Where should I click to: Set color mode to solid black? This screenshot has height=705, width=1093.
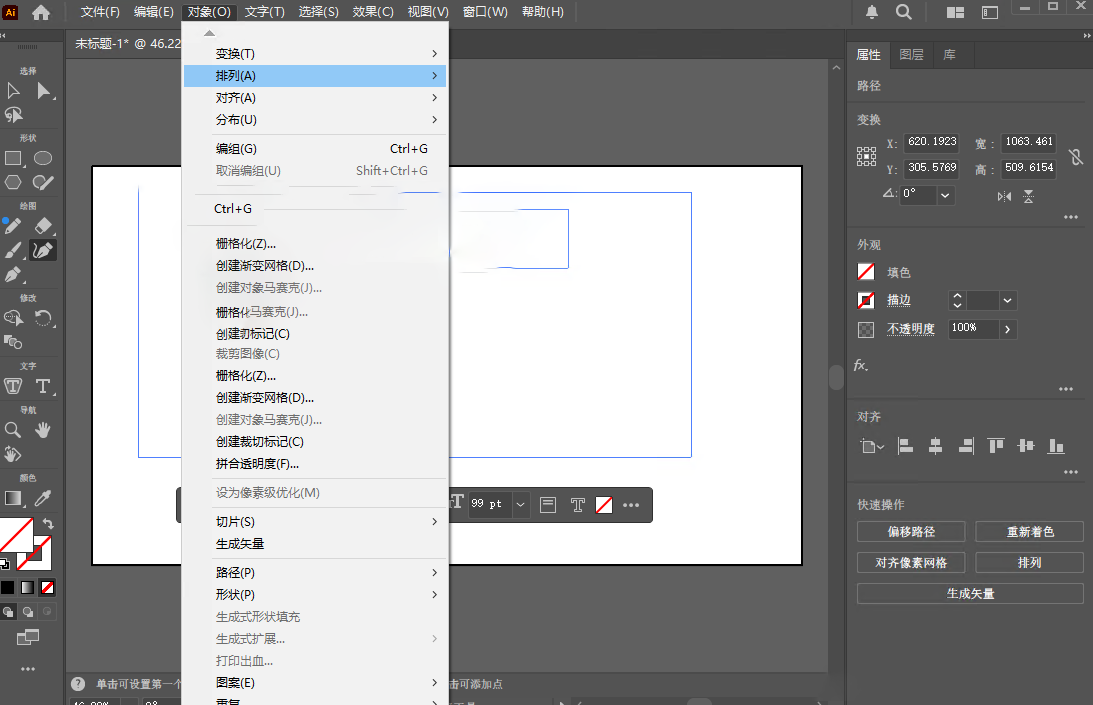coord(8,588)
